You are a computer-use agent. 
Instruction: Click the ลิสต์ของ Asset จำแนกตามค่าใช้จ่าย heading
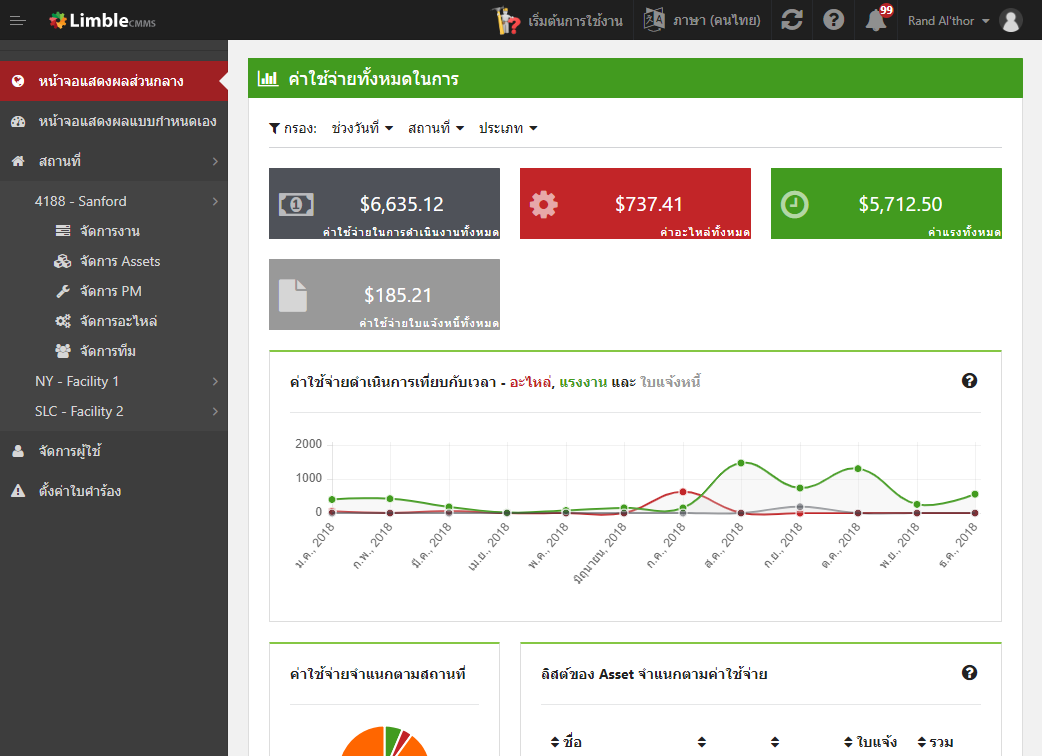click(654, 674)
